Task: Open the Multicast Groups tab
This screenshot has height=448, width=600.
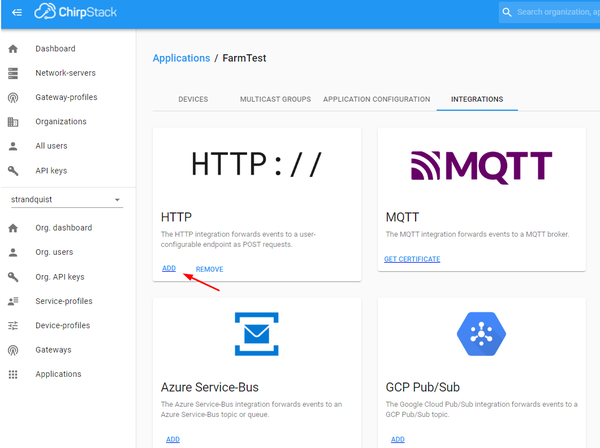Action: [275, 100]
